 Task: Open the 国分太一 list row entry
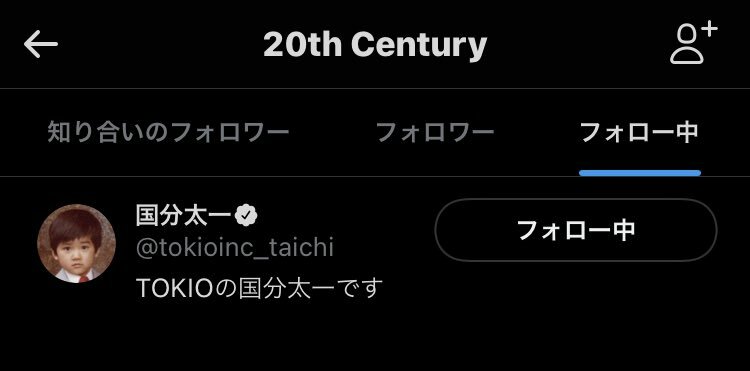point(375,249)
